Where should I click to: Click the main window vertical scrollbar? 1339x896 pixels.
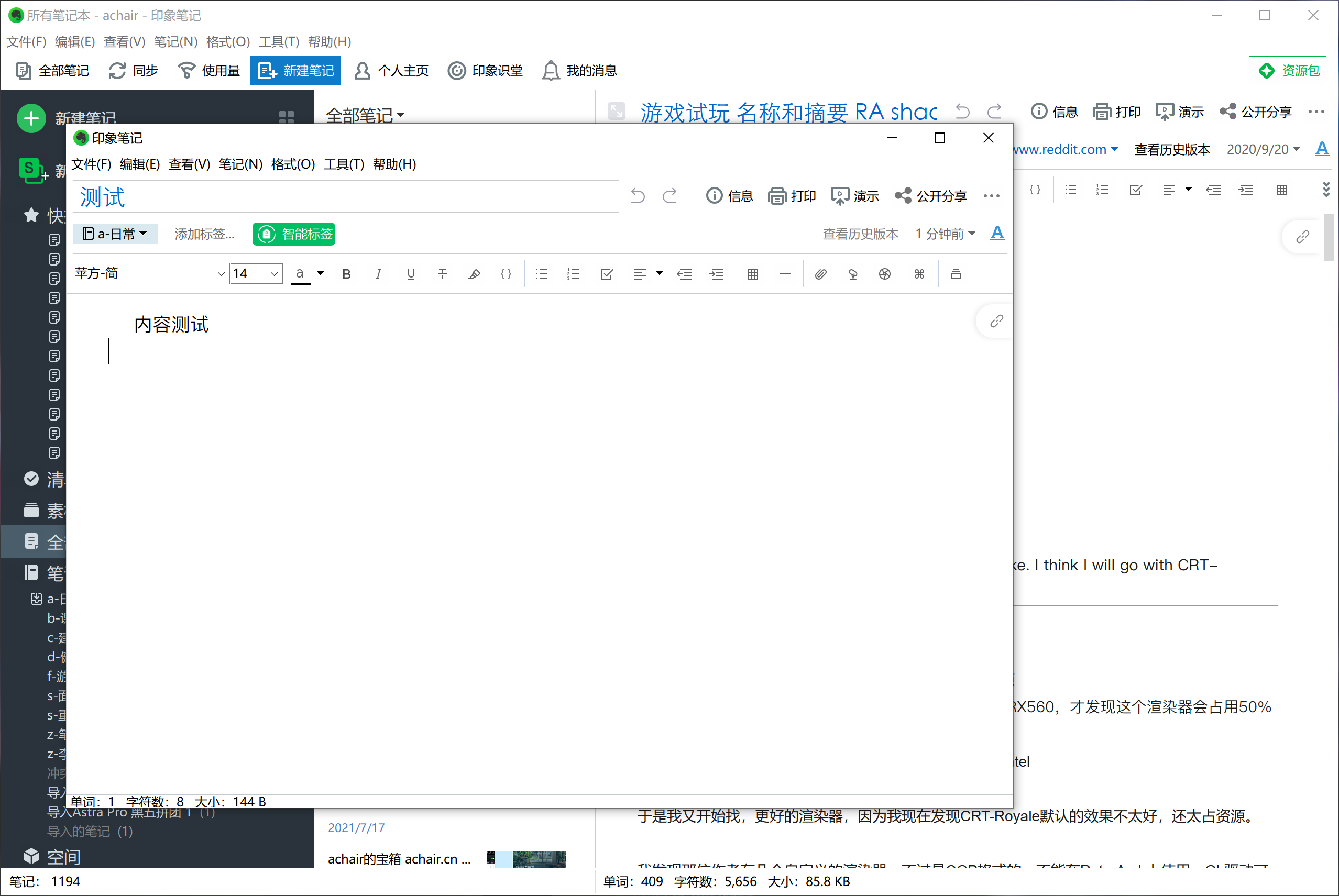pos(1329,237)
